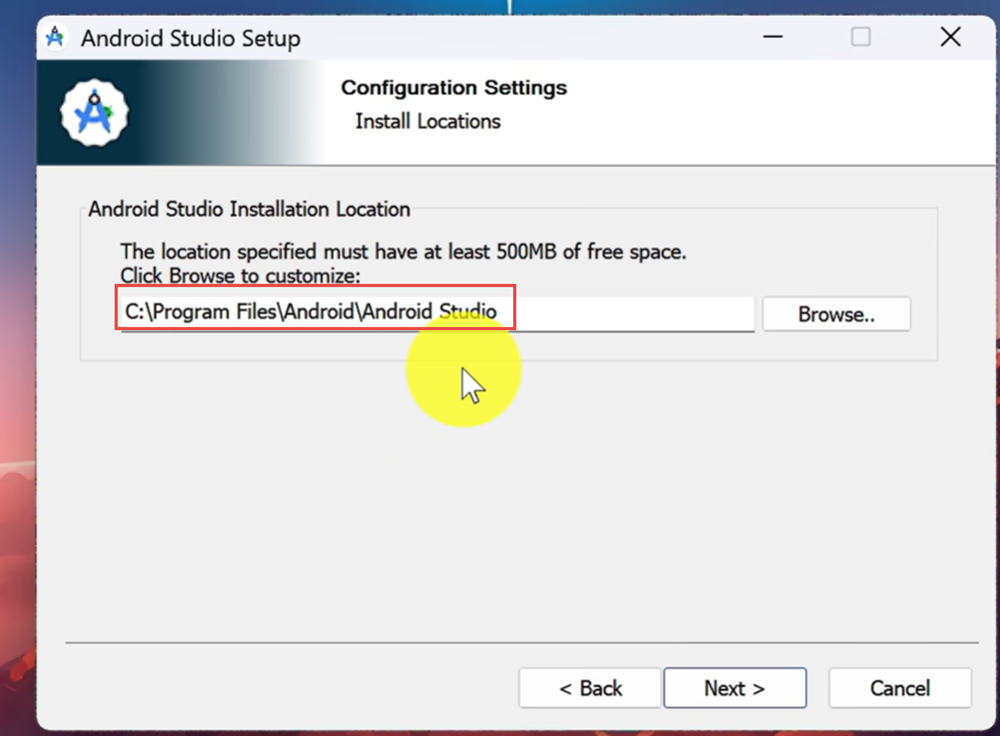Click the Configuration Settings heading

click(x=453, y=88)
